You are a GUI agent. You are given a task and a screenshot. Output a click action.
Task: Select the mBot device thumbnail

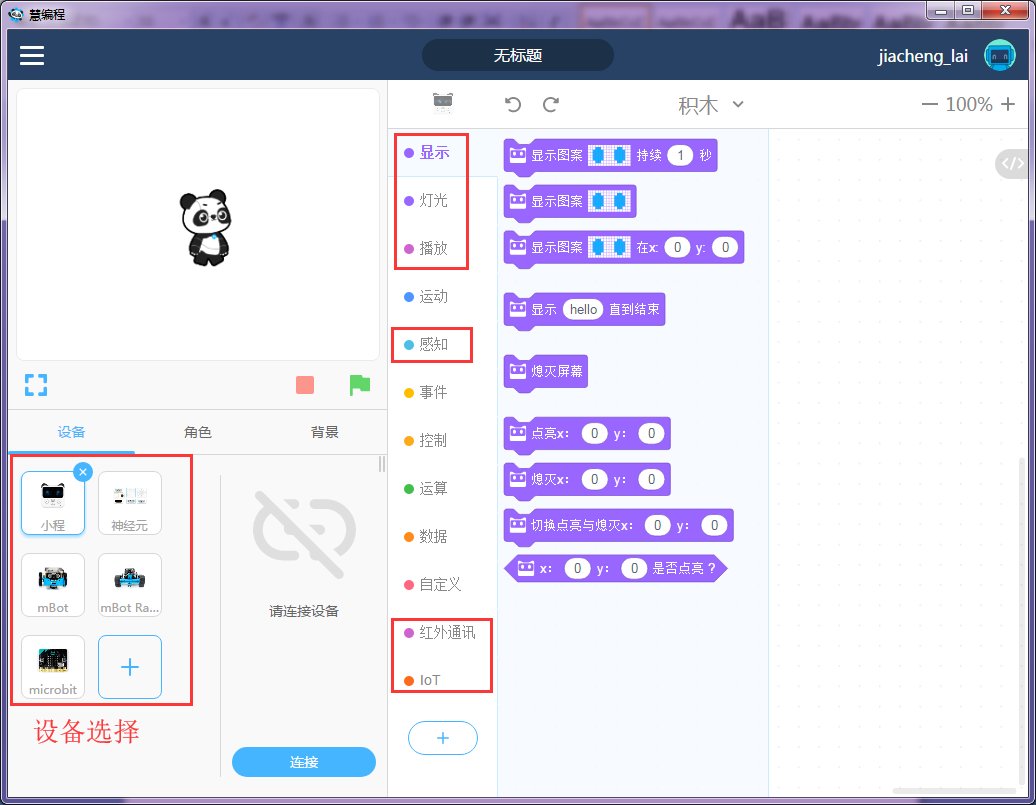coord(52,585)
